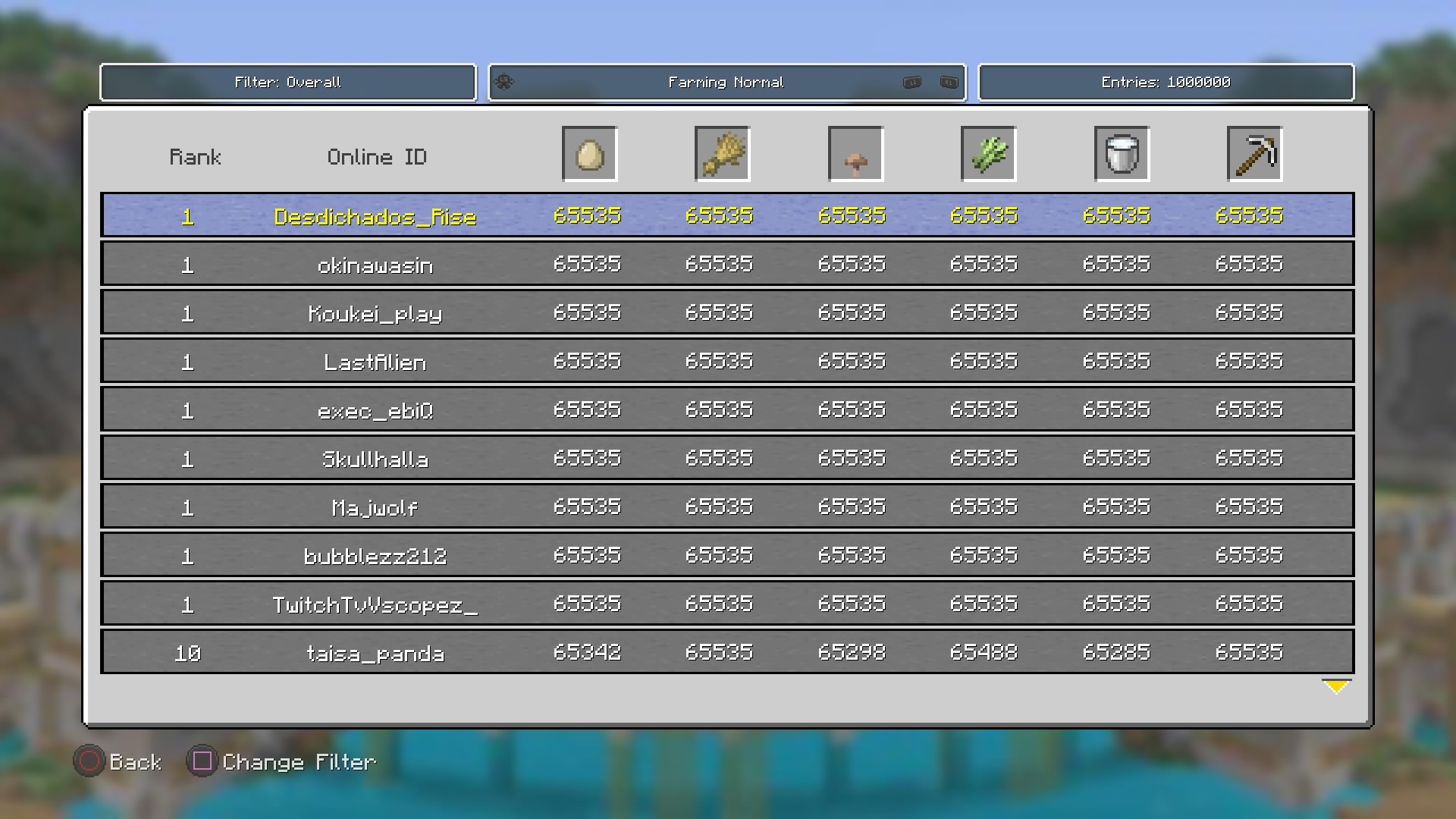
Task: Click the left shoulder button icon
Action: tap(912, 82)
